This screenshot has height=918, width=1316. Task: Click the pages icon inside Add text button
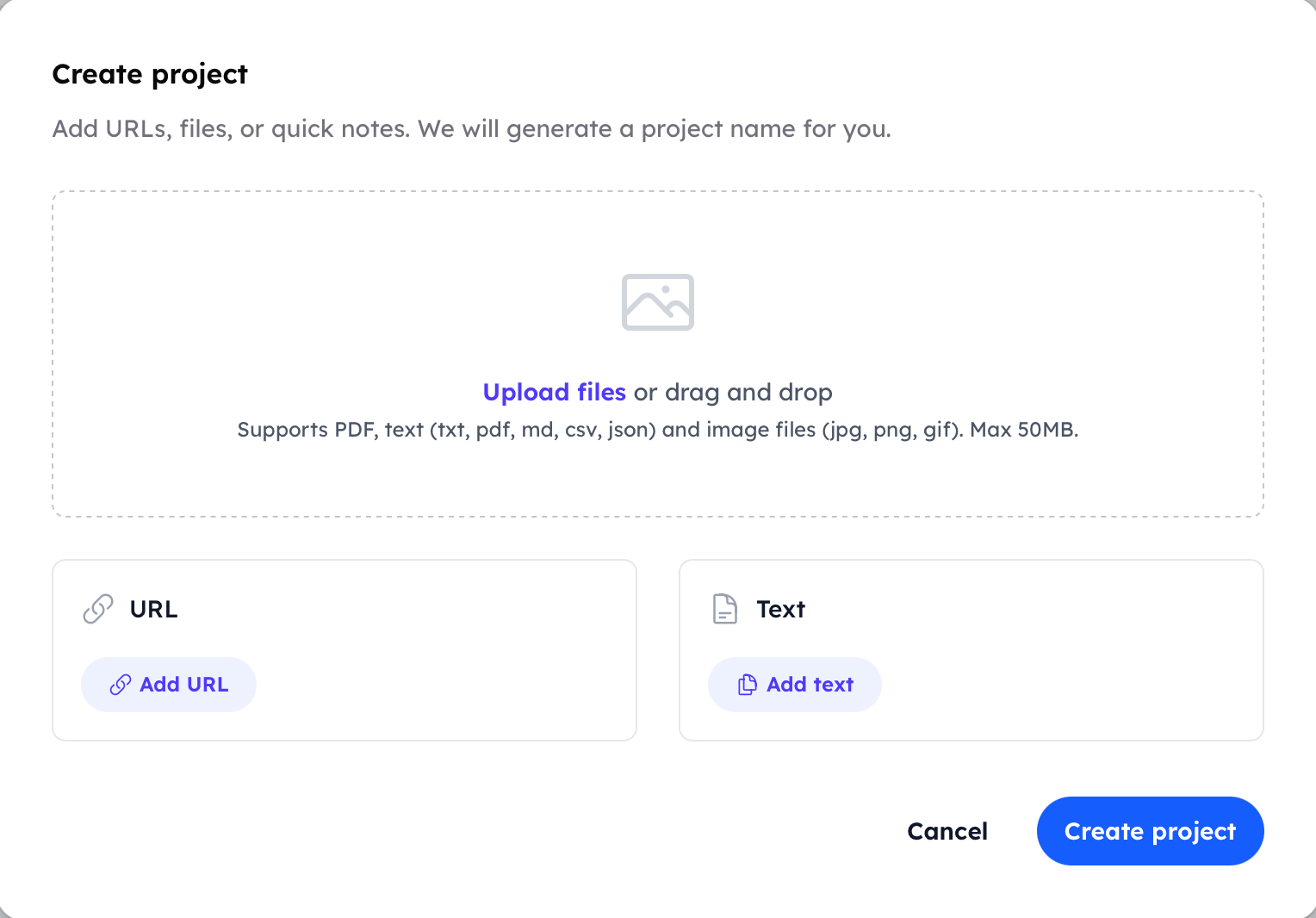click(747, 684)
